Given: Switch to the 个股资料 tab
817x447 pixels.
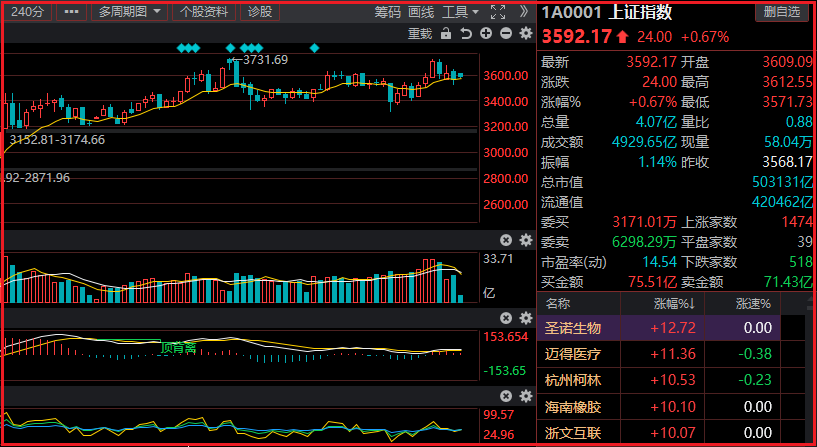Looking at the screenshot, I should click(x=204, y=12).
